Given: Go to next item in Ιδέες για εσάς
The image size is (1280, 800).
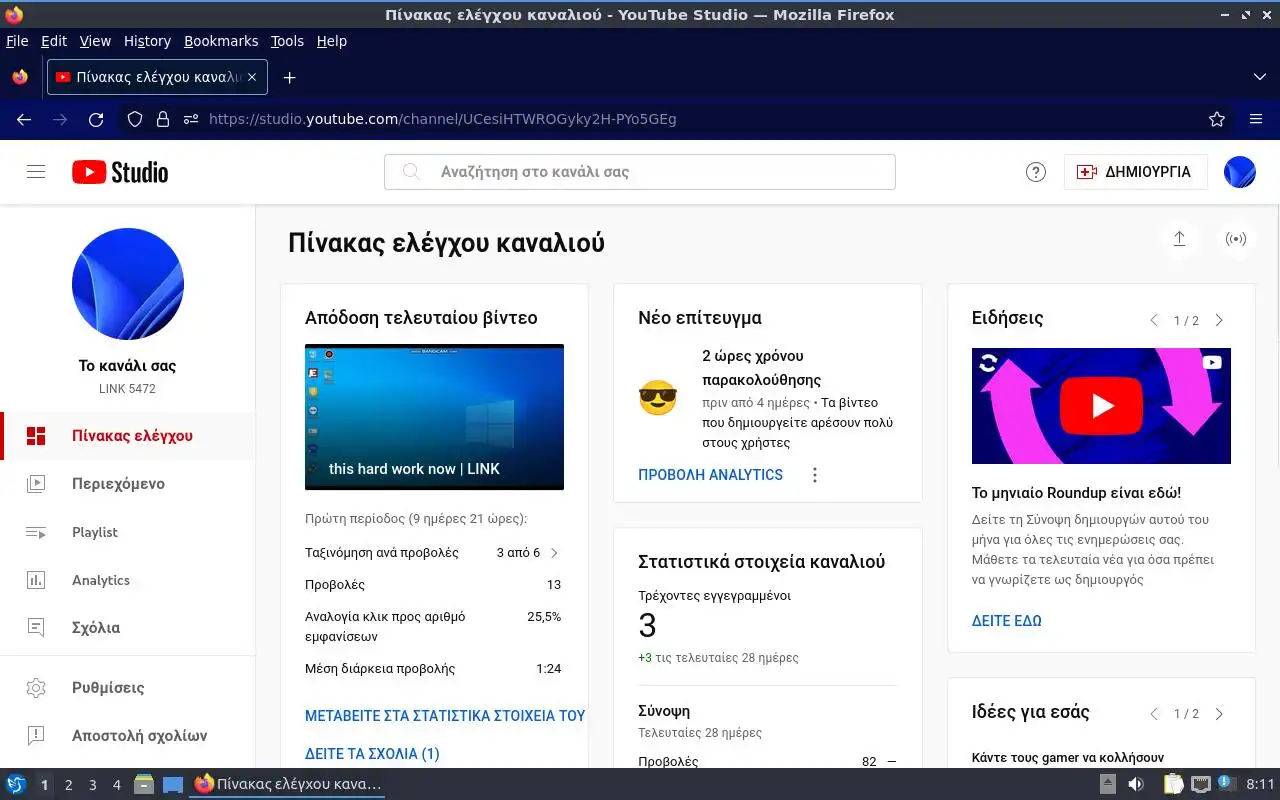Looking at the screenshot, I should coord(1219,714).
